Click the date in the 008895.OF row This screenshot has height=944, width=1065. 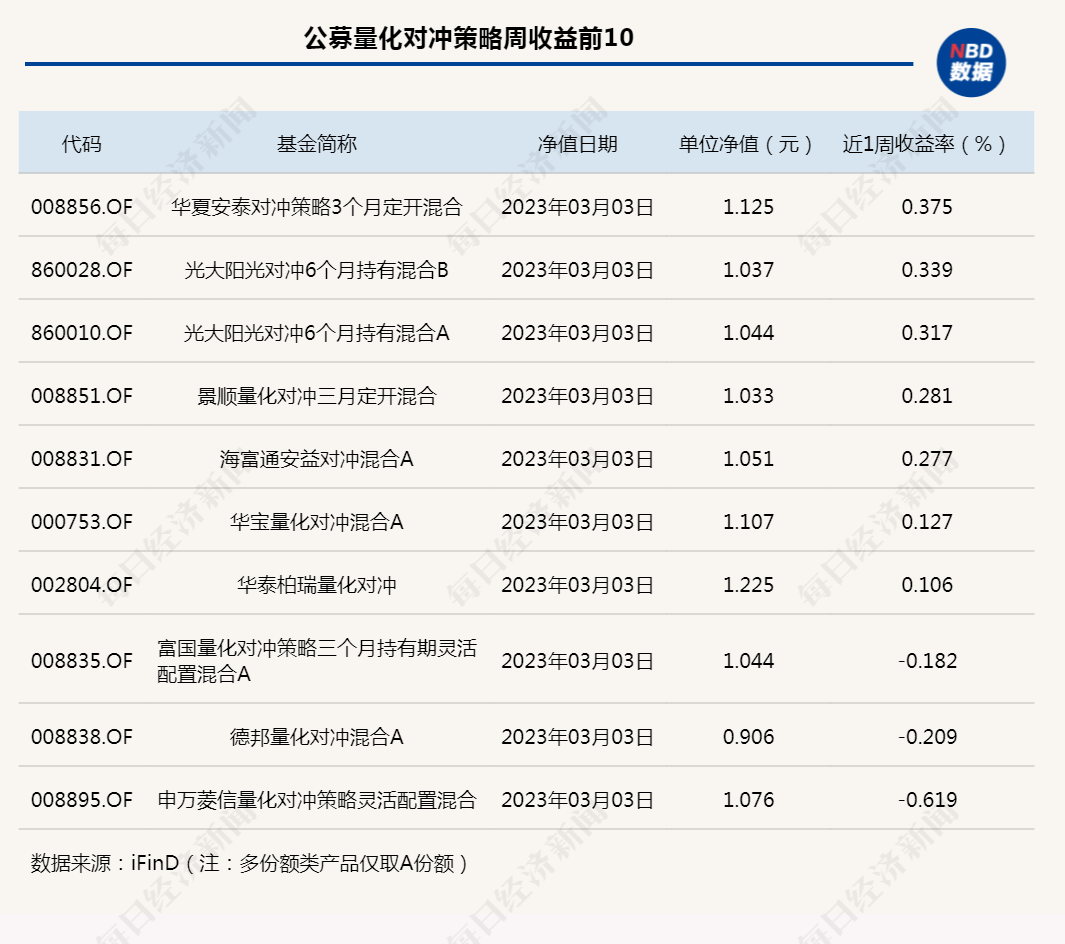[577, 800]
